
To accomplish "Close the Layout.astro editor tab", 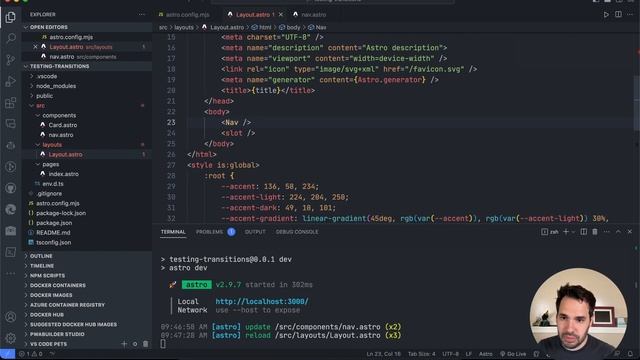I will 281,15.
